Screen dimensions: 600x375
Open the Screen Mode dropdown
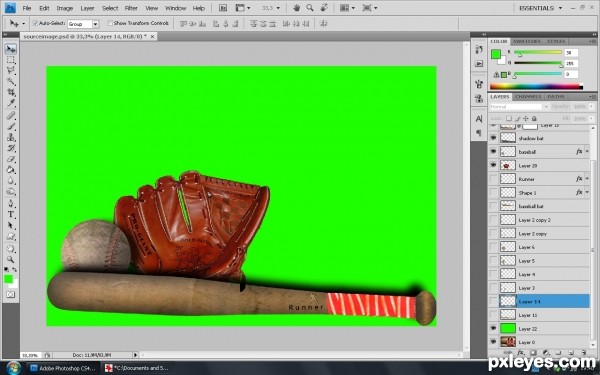click(370, 8)
